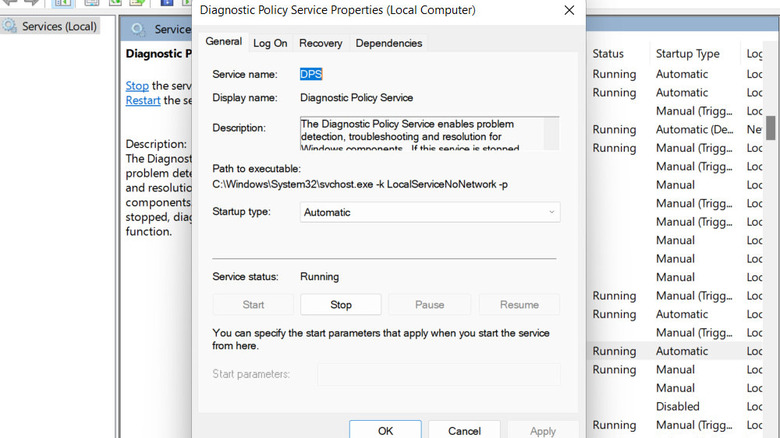The image size is (780, 438).
Task: Click the Stop the service link
Action: pos(137,86)
